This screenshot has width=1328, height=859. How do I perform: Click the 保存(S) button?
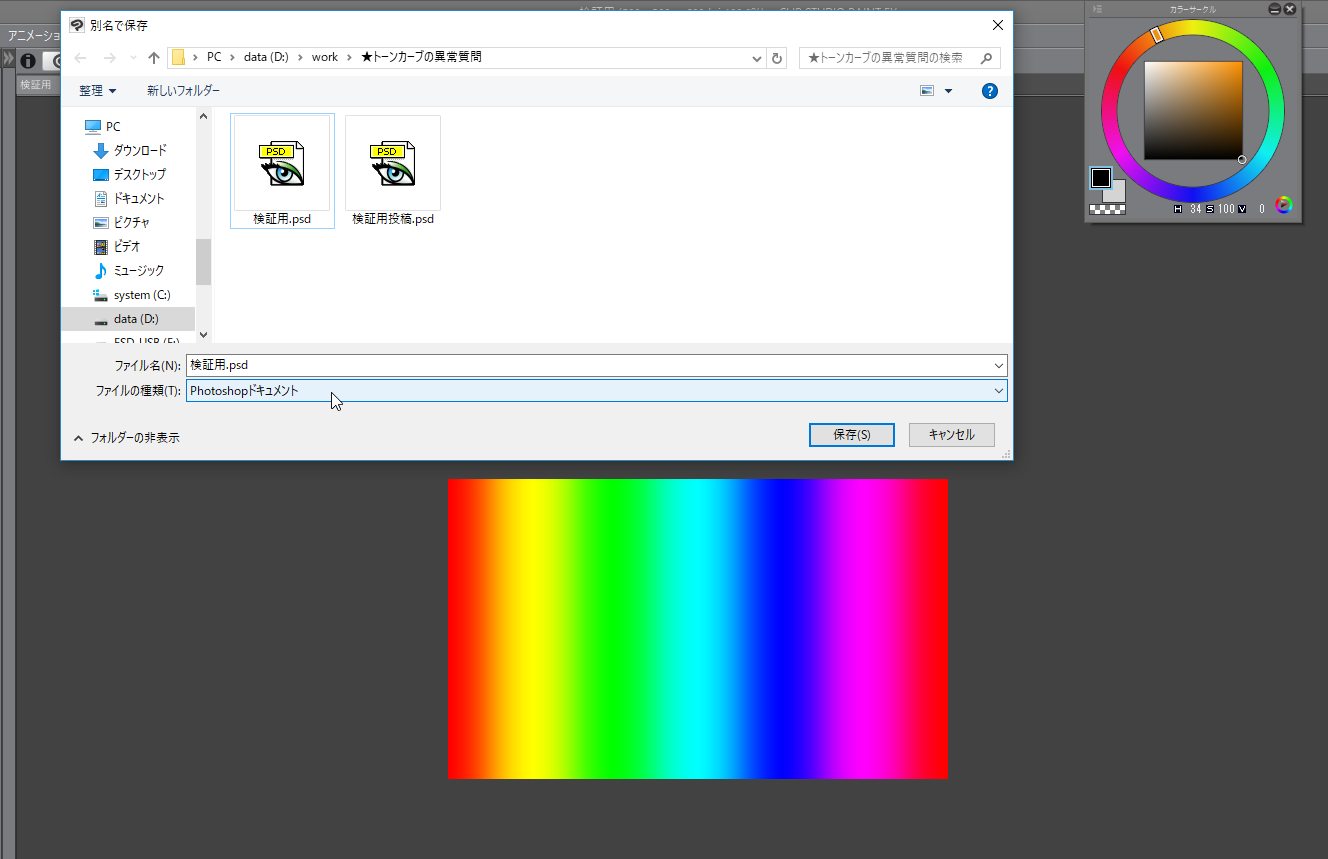[x=851, y=435]
